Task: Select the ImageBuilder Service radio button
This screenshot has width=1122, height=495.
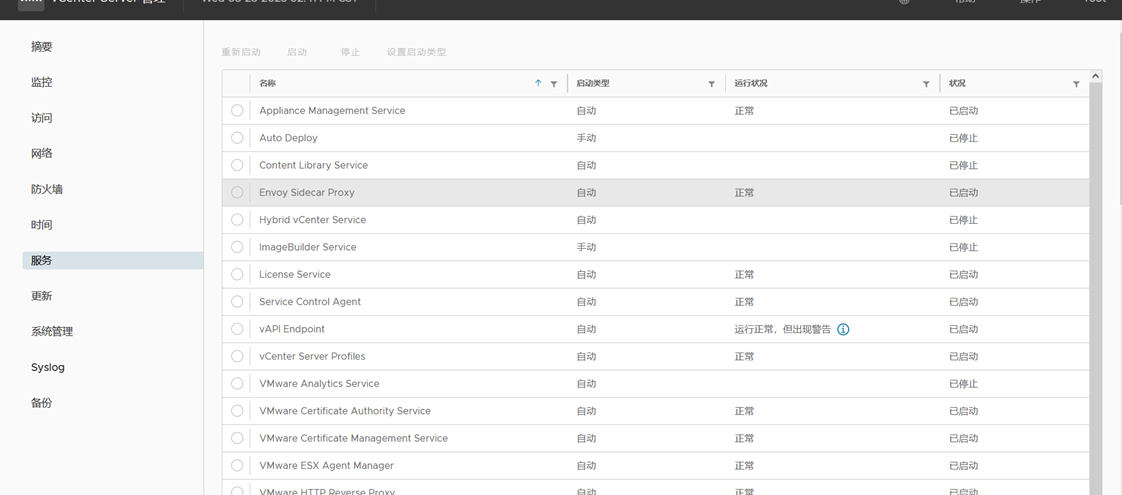Action: pos(237,247)
